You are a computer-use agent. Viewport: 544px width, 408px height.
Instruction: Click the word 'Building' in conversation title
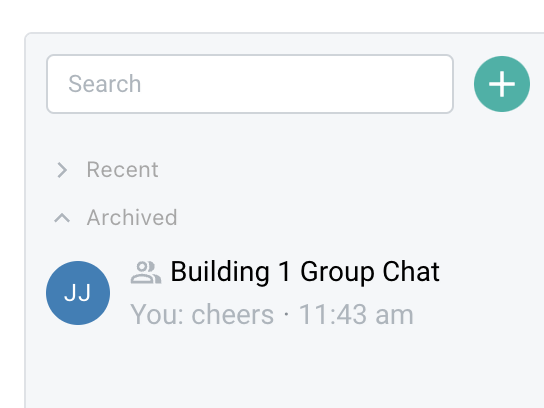click(220, 272)
